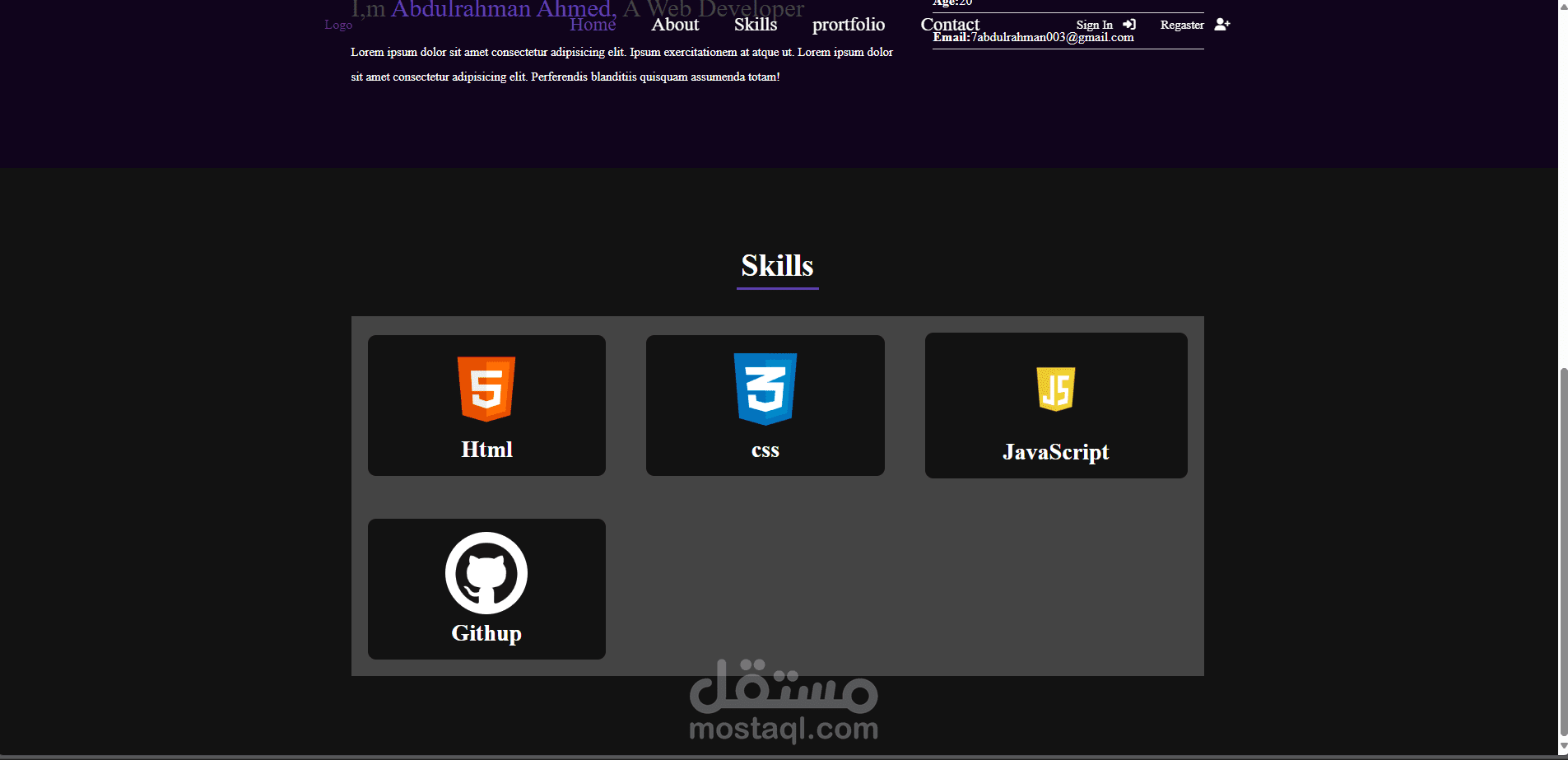The width and height of the screenshot is (1568, 760).
Task: Navigate to the Contact nav link
Action: 950,25
